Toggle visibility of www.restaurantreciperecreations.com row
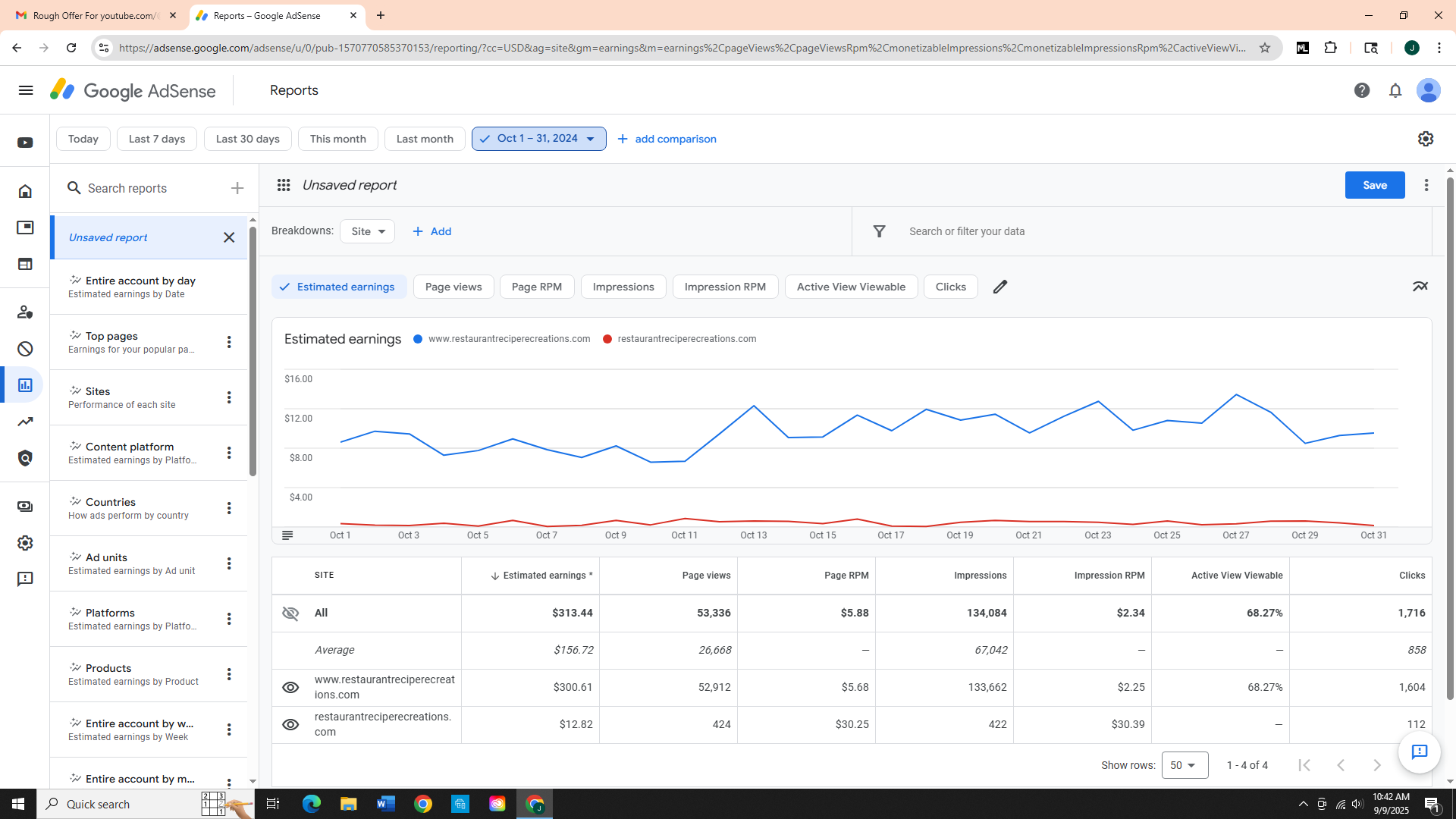This screenshot has height=819, width=1456. pyautogui.click(x=290, y=687)
